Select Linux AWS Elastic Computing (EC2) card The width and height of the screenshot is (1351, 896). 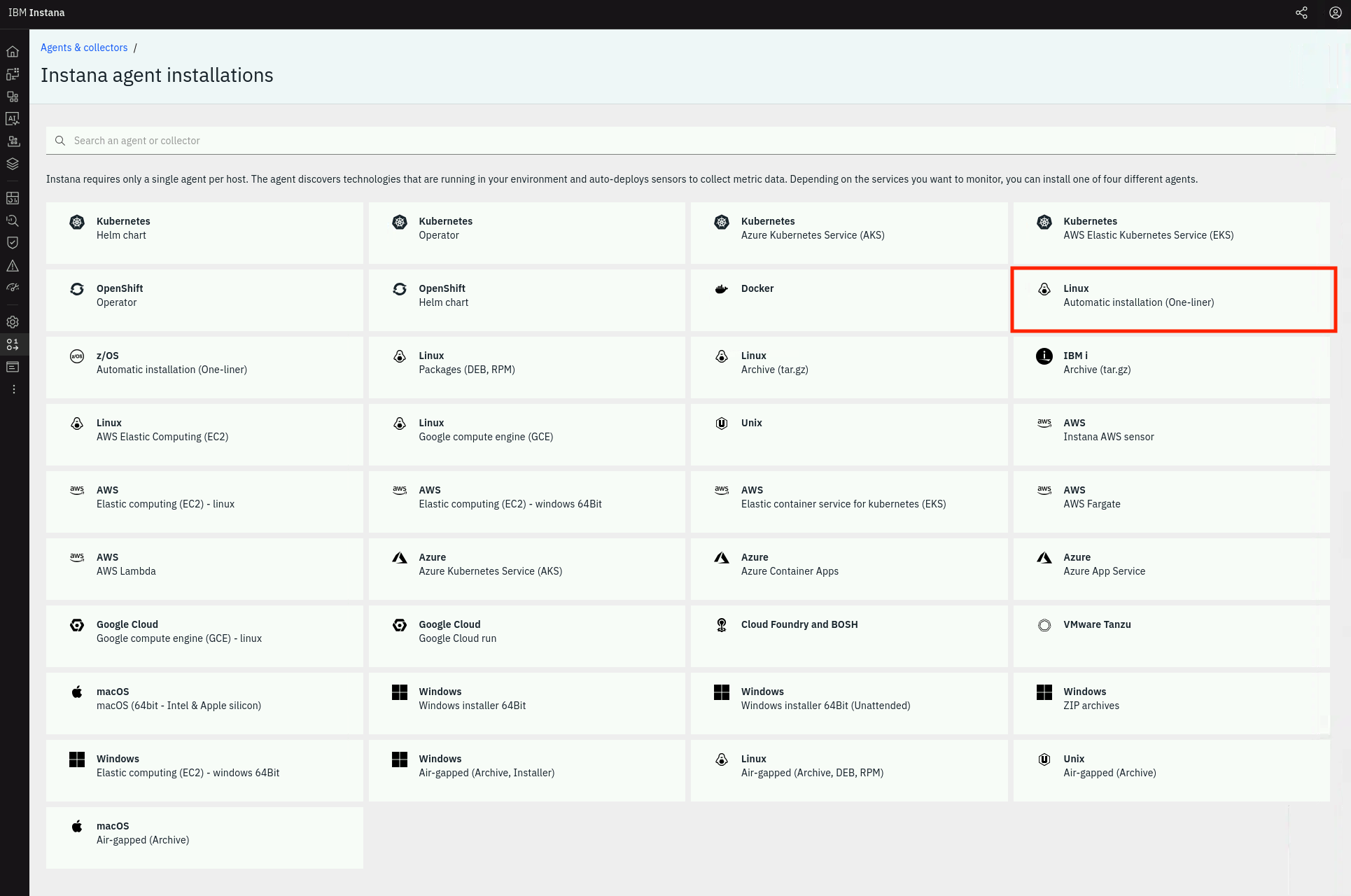tap(204, 435)
